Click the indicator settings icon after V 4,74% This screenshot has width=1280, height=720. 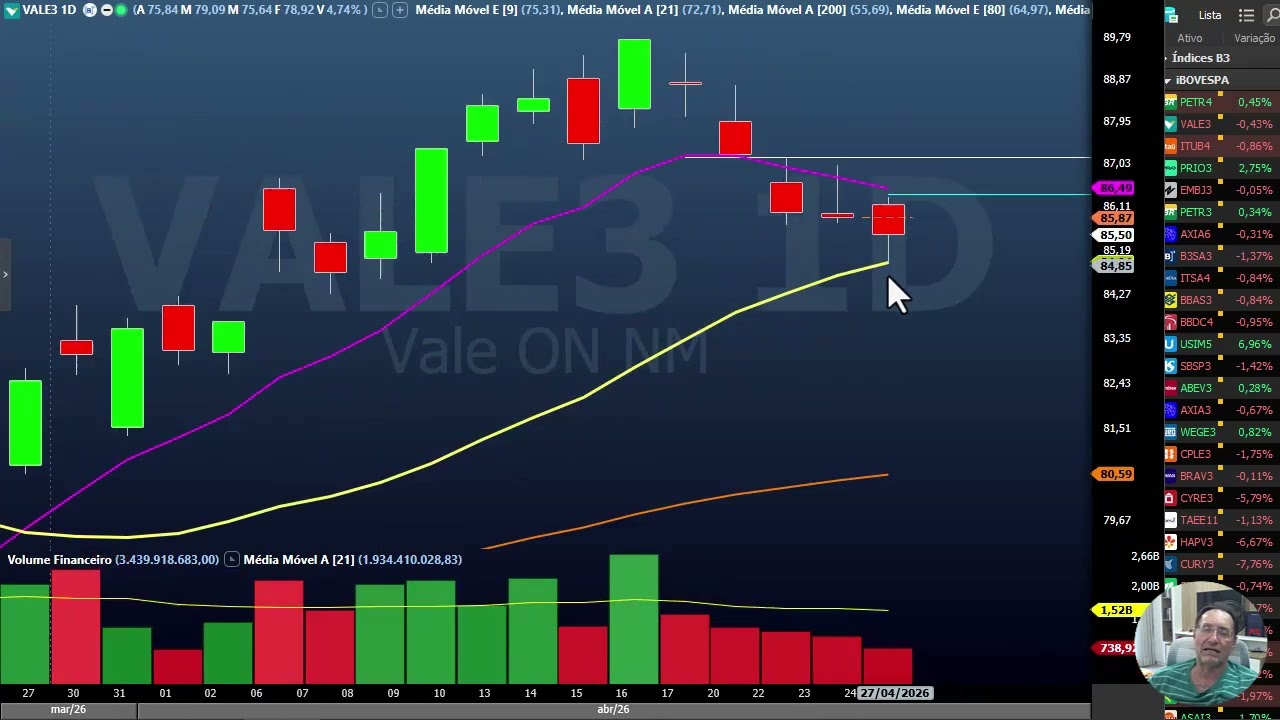coord(380,10)
